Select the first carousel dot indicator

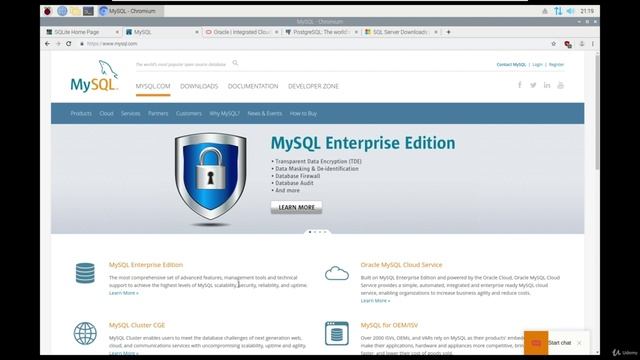(310, 232)
